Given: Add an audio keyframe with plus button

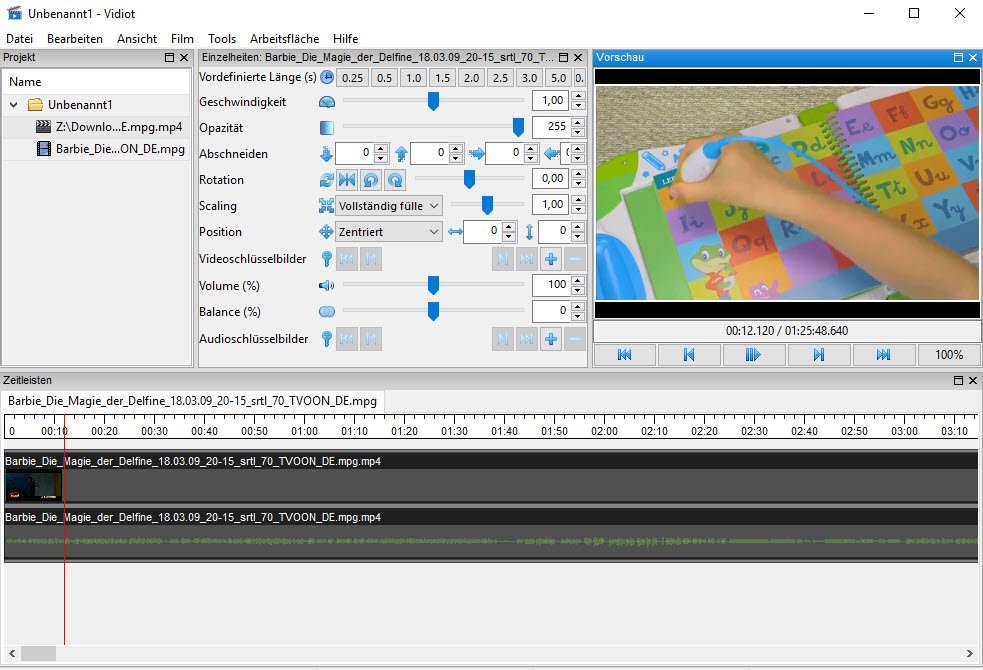Looking at the screenshot, I should coord(551,339).
